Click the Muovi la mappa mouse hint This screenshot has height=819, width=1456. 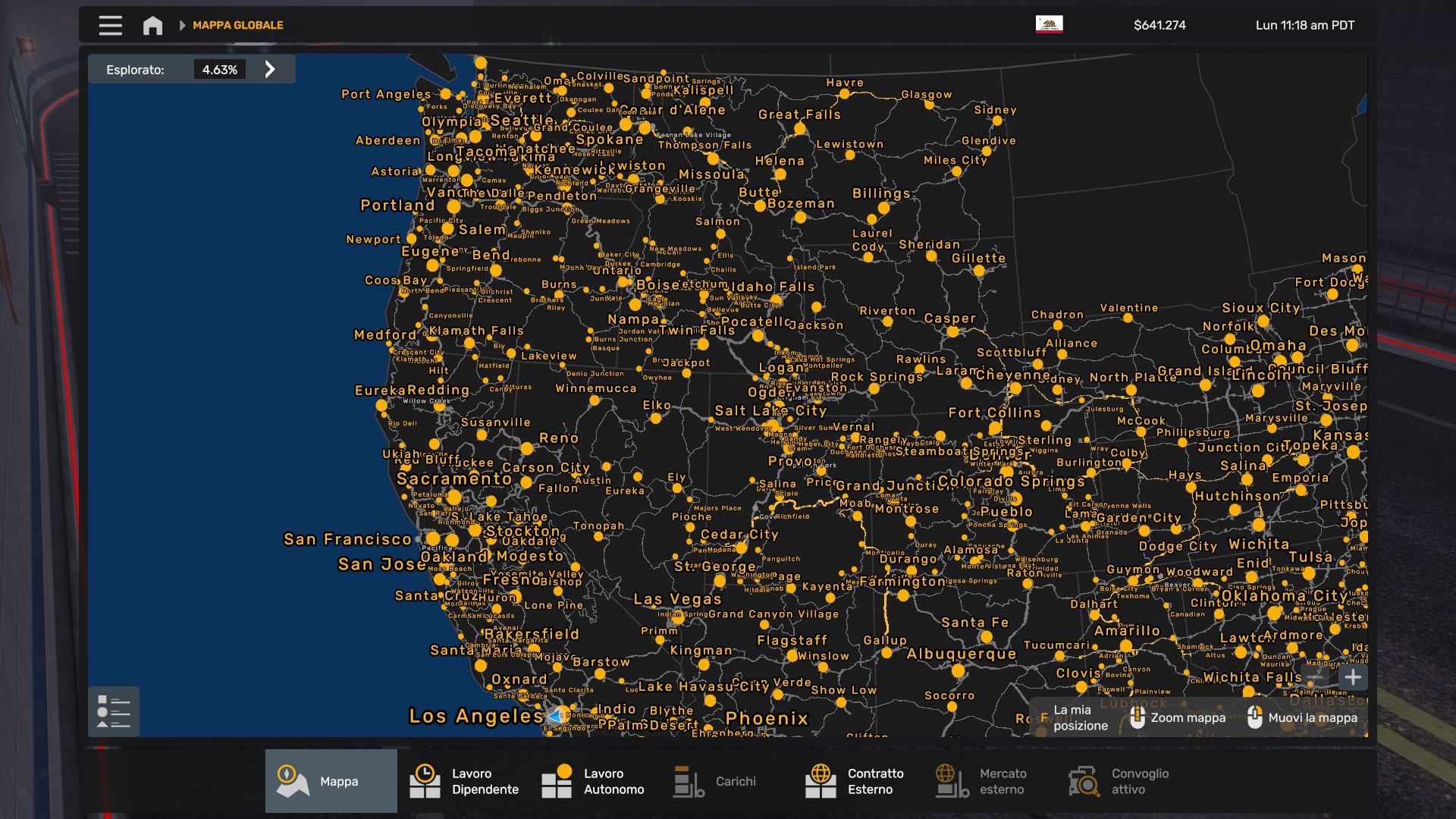[1302, 717]
